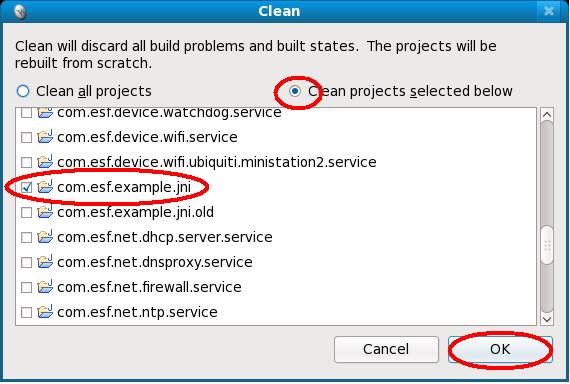This screenshot has width=570, height=384.
Task: Click the Cancel button
Action: click(x=386, y=349)
